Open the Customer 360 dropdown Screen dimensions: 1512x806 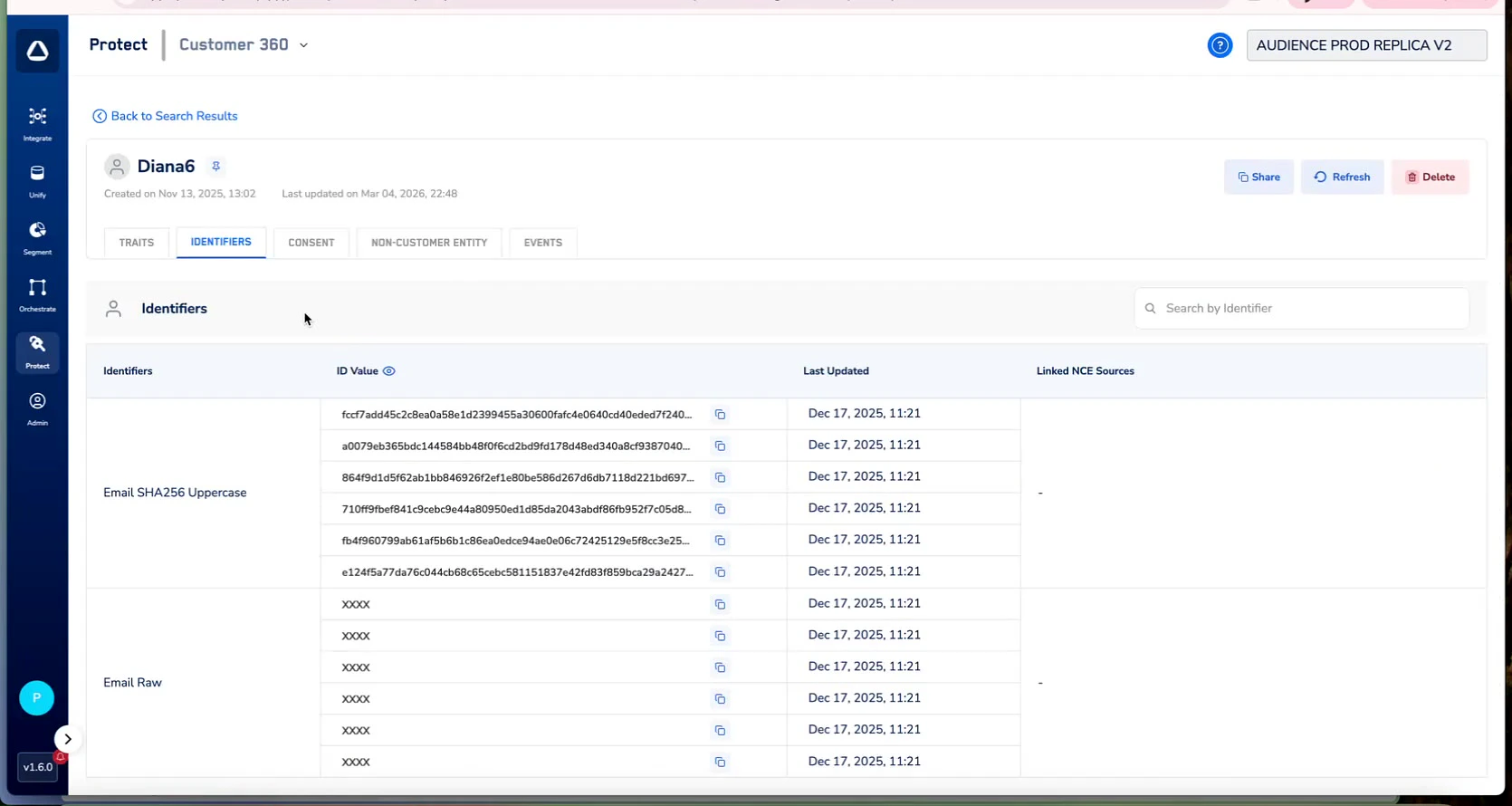tap(244, 44)
